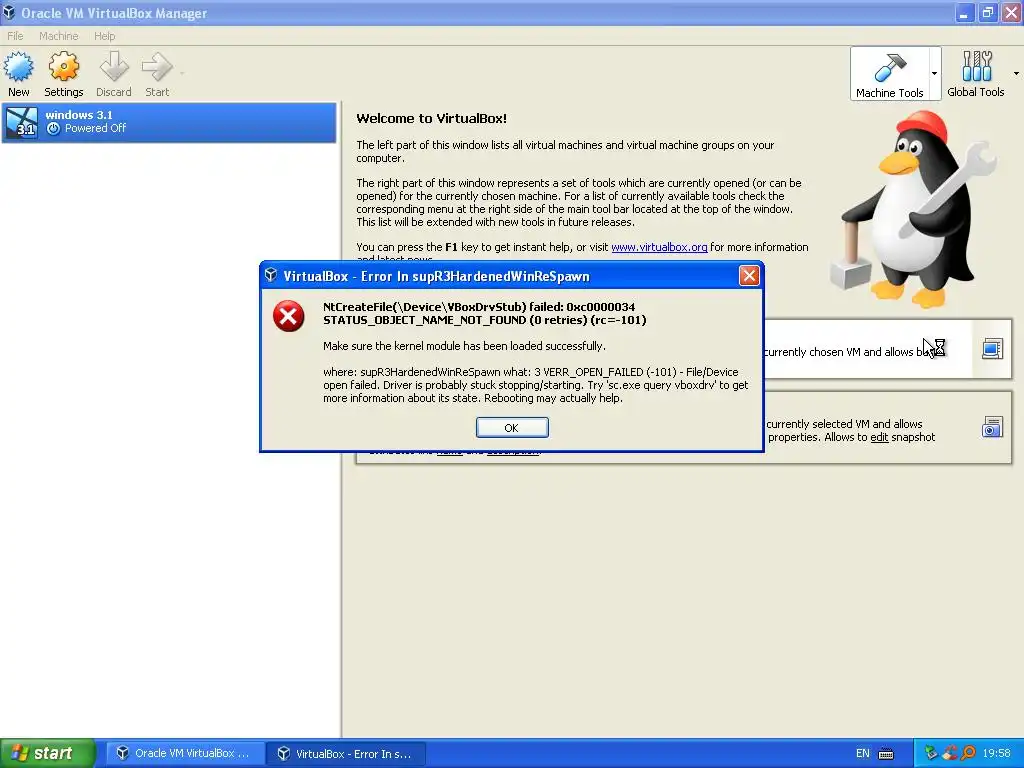Expand the Start button dropdown arrow
The width and height of the screenshot is (1024, 768).
point(182,73)
